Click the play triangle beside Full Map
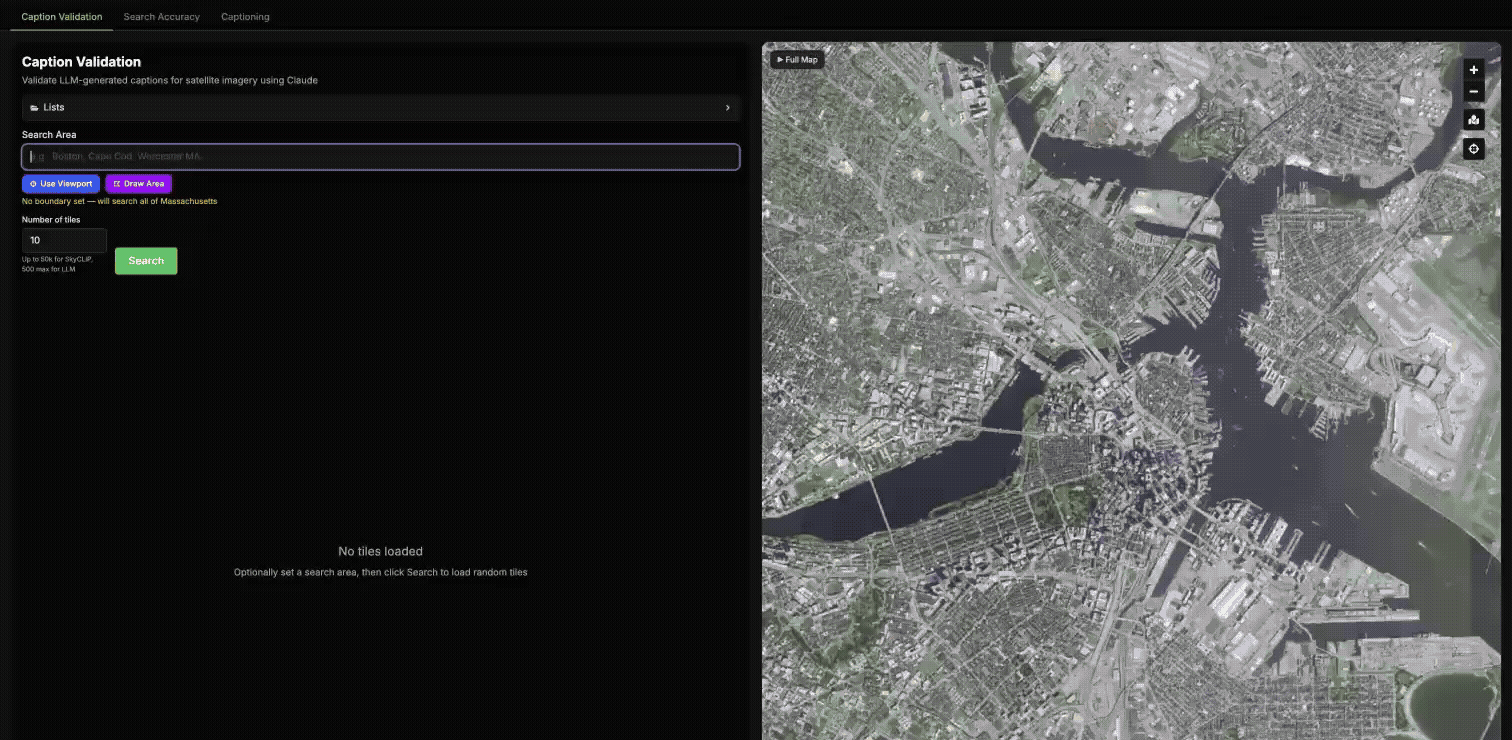This screenshot has width=1512, height=740. click(x=780, y=60)
